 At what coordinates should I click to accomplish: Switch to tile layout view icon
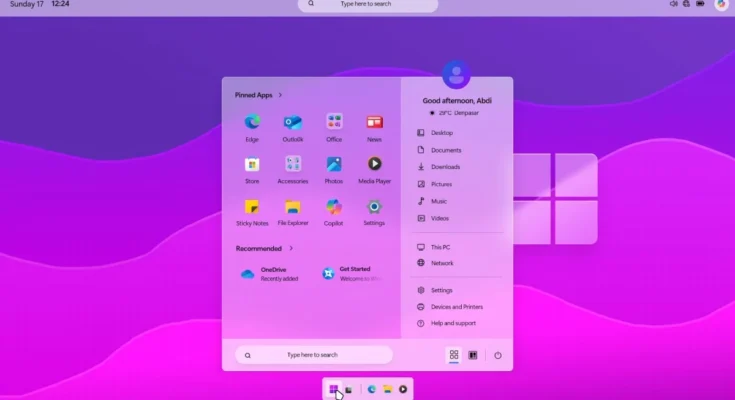coord(473,355)
